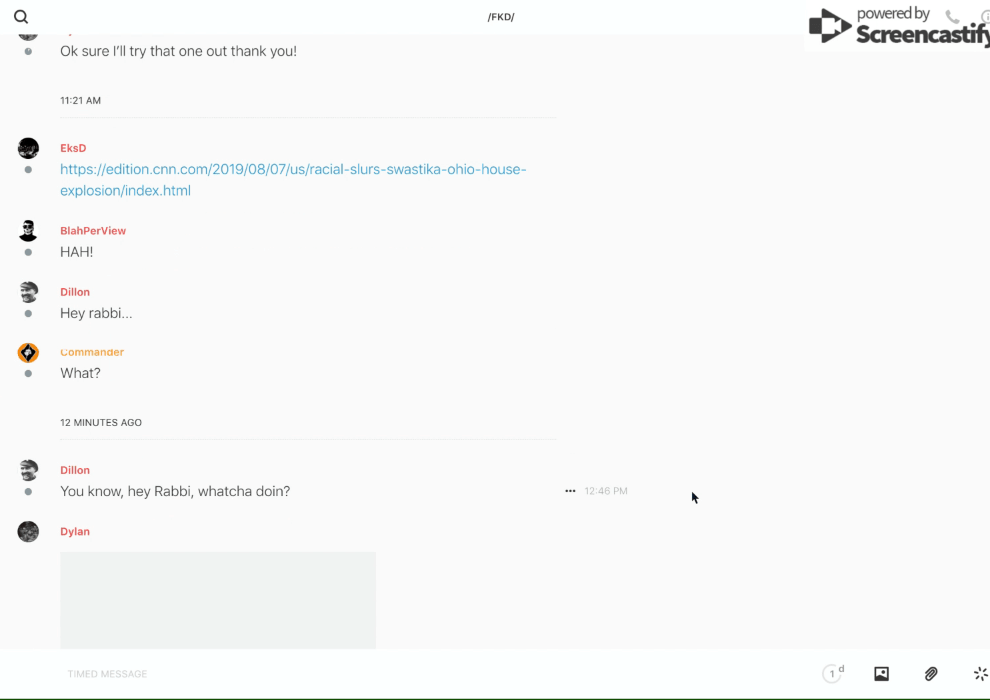Viewport: 990px width, 700px height.
Task: Click Commander's orange avatar
Action: [x=28, y=353]
